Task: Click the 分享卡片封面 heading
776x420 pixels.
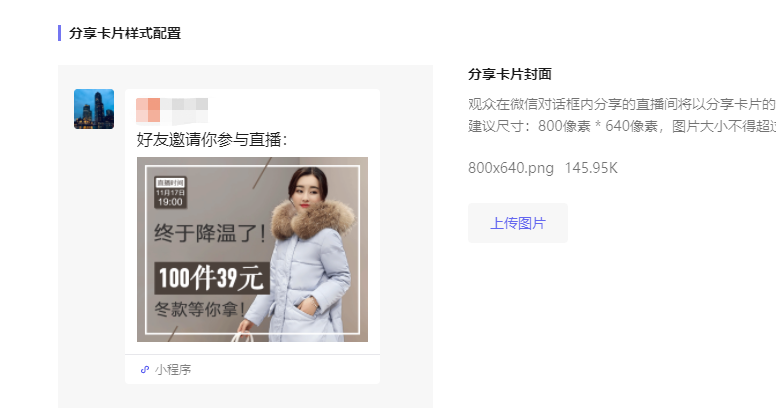Action: (x=510, y=74)
